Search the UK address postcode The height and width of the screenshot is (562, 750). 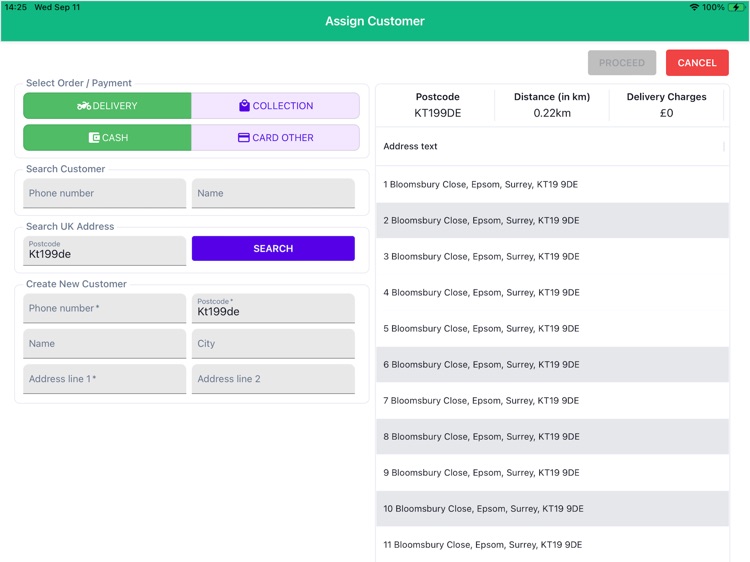273,248
